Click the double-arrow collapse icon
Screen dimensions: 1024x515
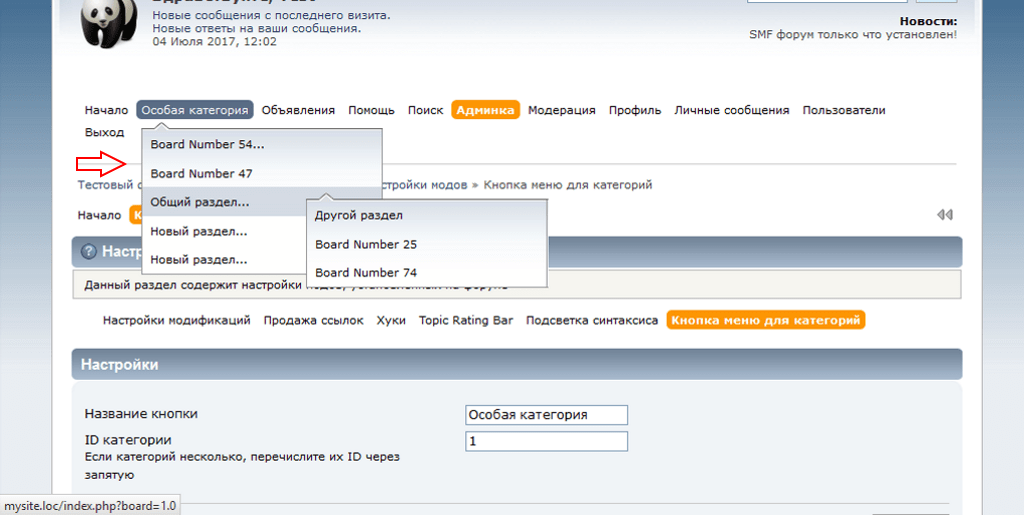coord(944,215)
